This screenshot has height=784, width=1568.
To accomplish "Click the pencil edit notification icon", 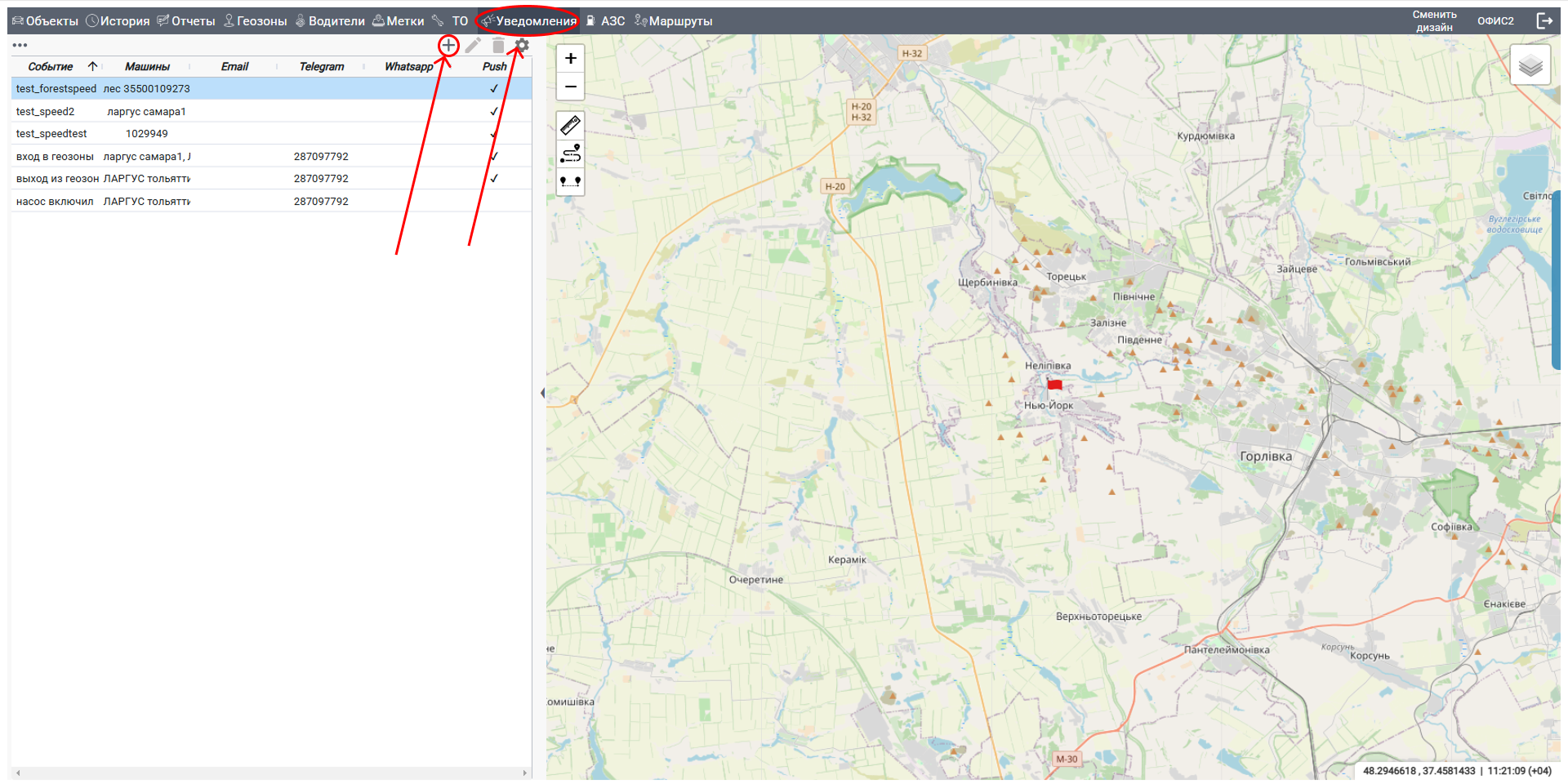I will 473,46.
